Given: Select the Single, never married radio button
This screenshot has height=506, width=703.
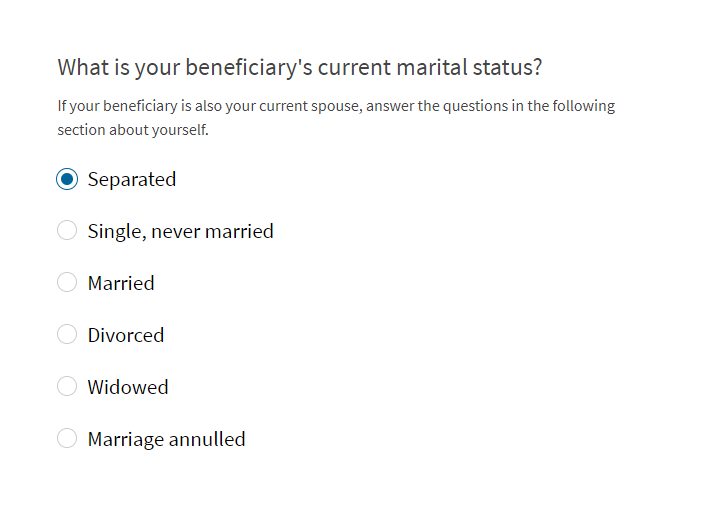Looking at the screenshot, I should [x=67, y=230].
